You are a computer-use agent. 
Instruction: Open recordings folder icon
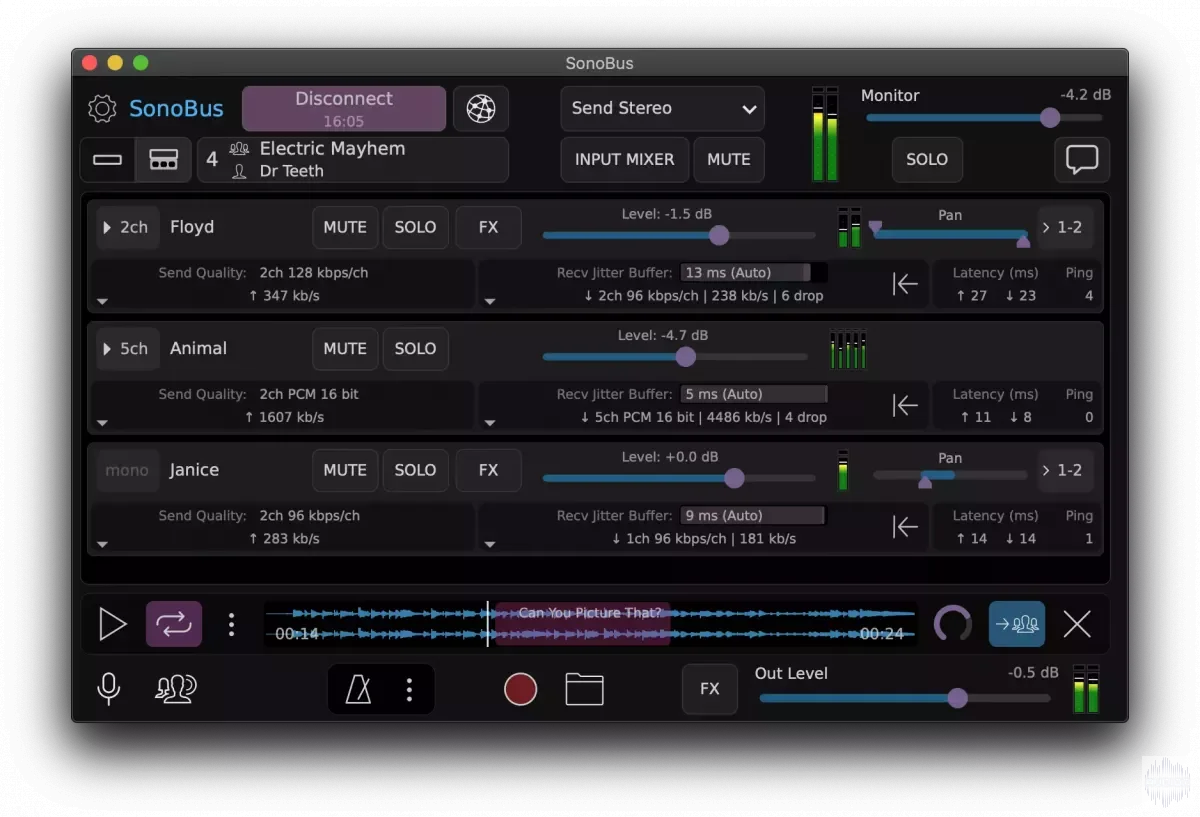[x=584, y=689]
